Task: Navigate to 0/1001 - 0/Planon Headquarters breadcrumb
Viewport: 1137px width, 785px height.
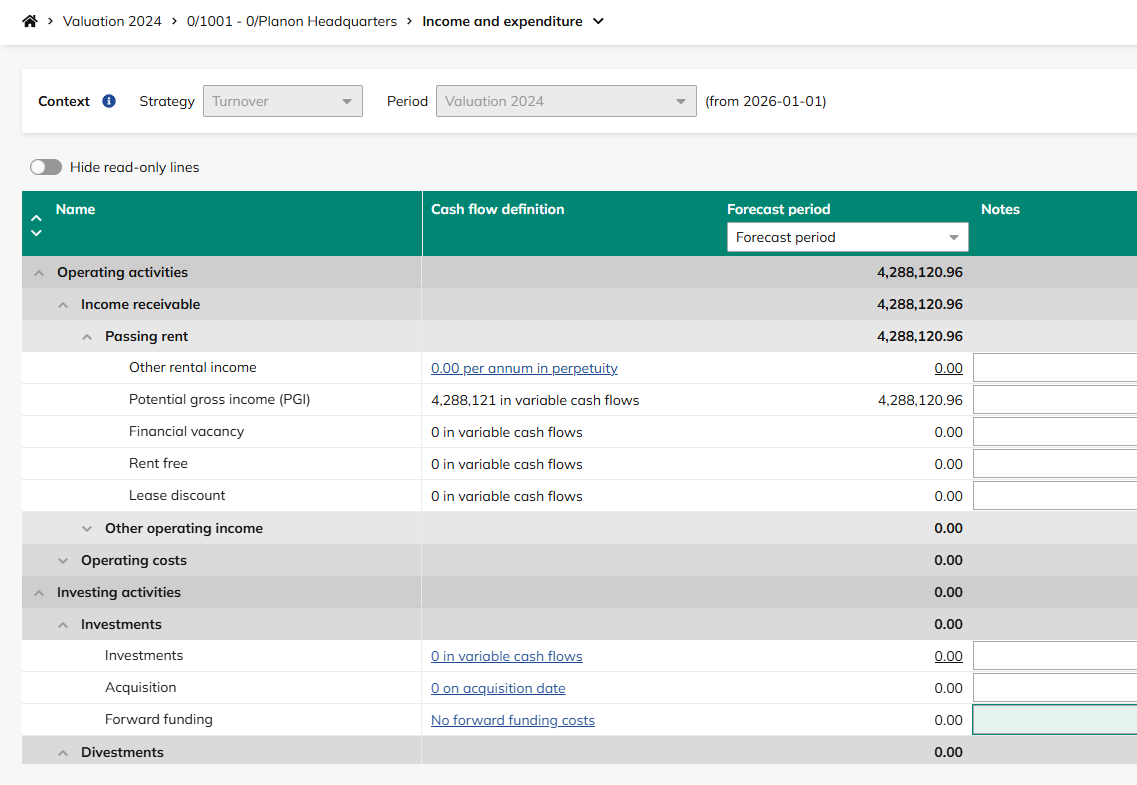Action: point(292,21)
